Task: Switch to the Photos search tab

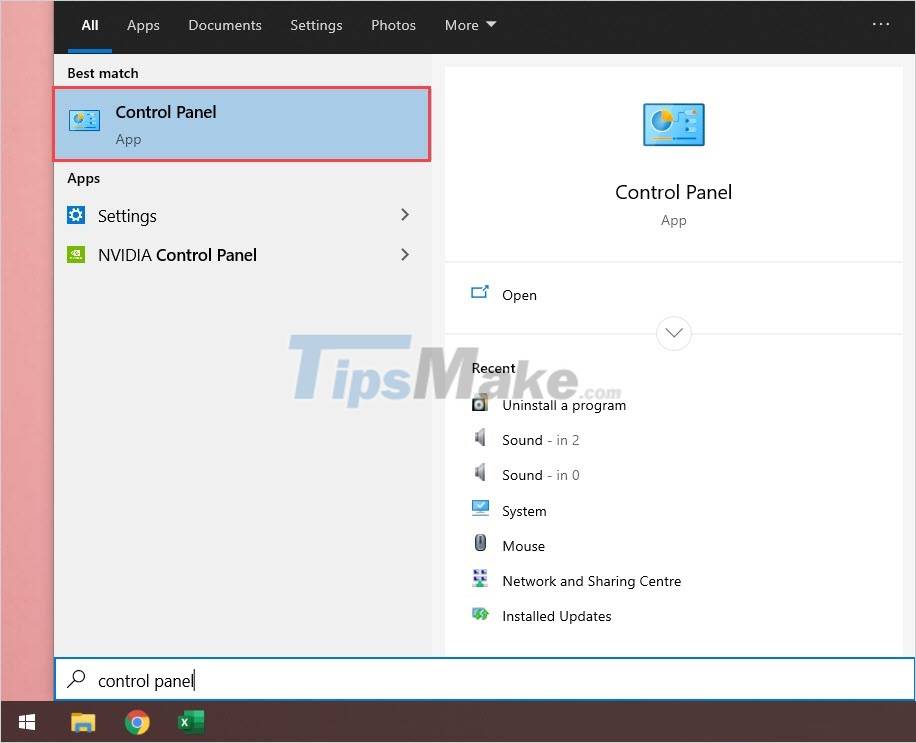Action: click(x=393, y=25)
